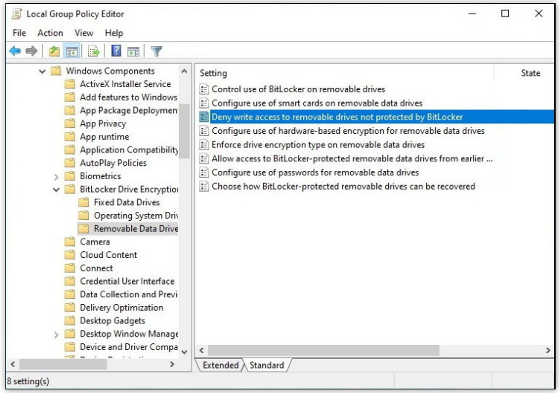Click the Export List toolbar icon
The width and height of the screenshot is (560, 393).
pos(94,51)
